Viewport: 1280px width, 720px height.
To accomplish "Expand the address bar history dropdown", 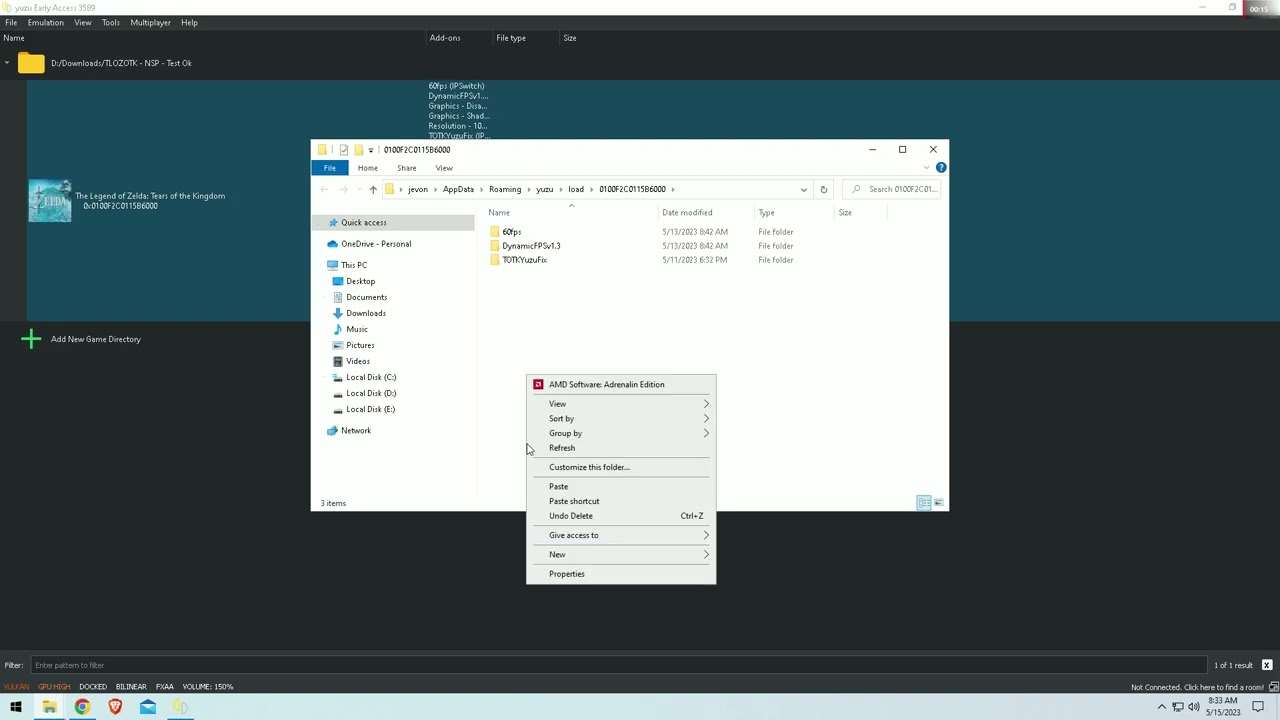I will 803,189.
